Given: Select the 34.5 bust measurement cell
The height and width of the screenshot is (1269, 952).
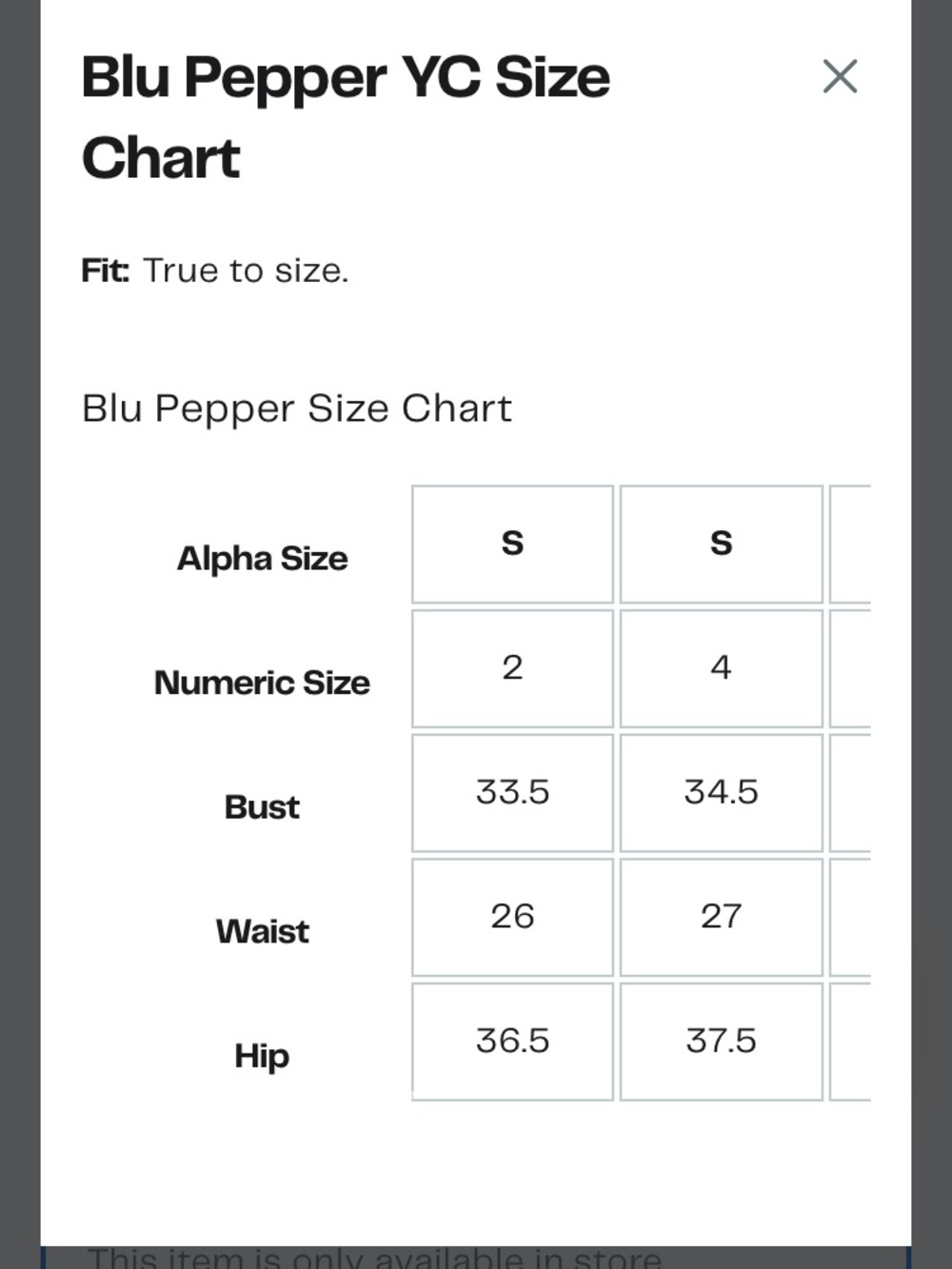Looking at the screenshot, I should click(721, 793).
